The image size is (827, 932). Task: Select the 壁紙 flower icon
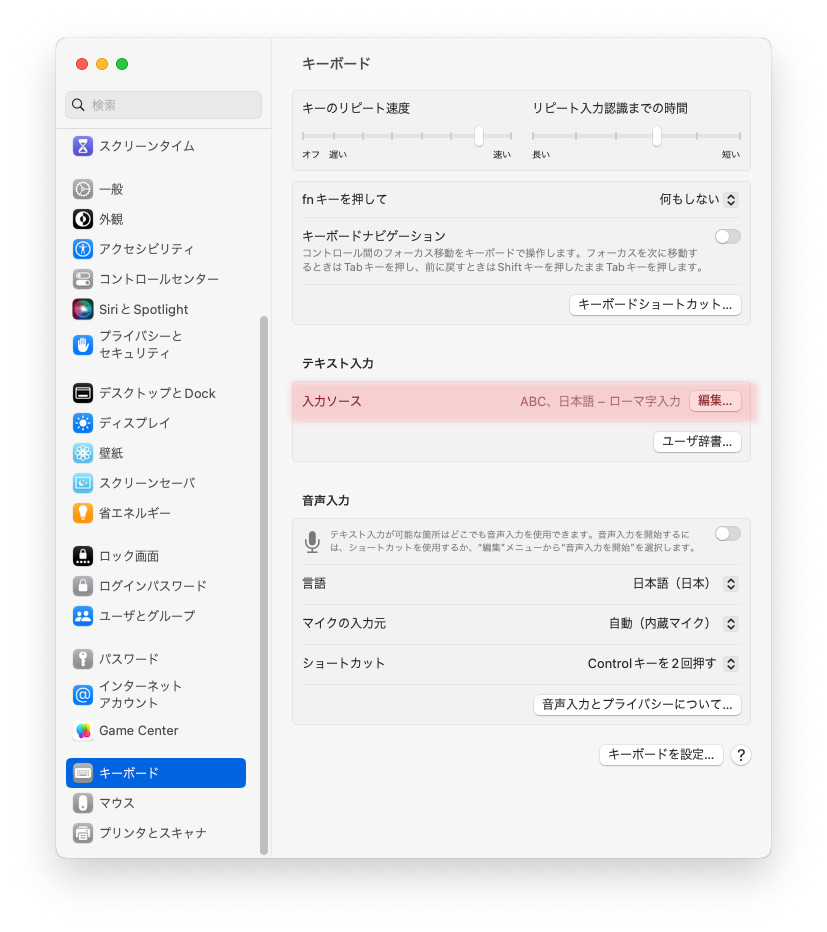coord(83,453)
